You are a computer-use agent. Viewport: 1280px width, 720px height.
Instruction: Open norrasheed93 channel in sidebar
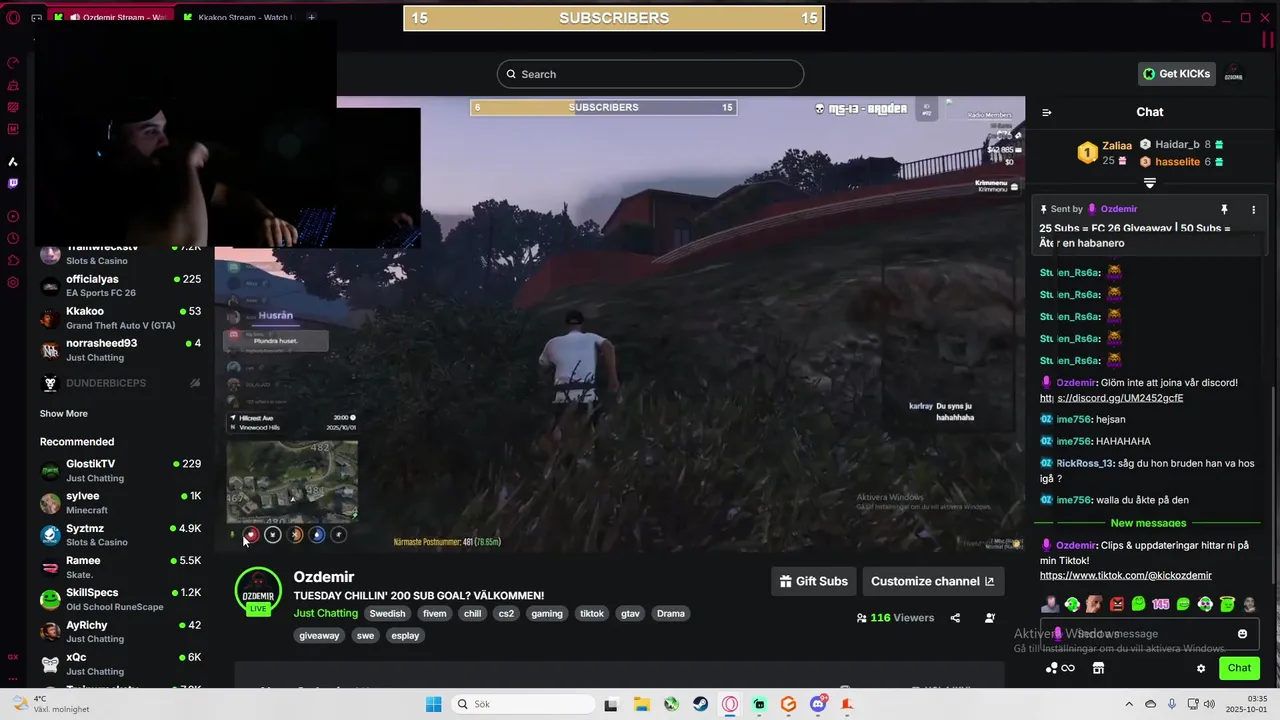click(x=120, y=350)
